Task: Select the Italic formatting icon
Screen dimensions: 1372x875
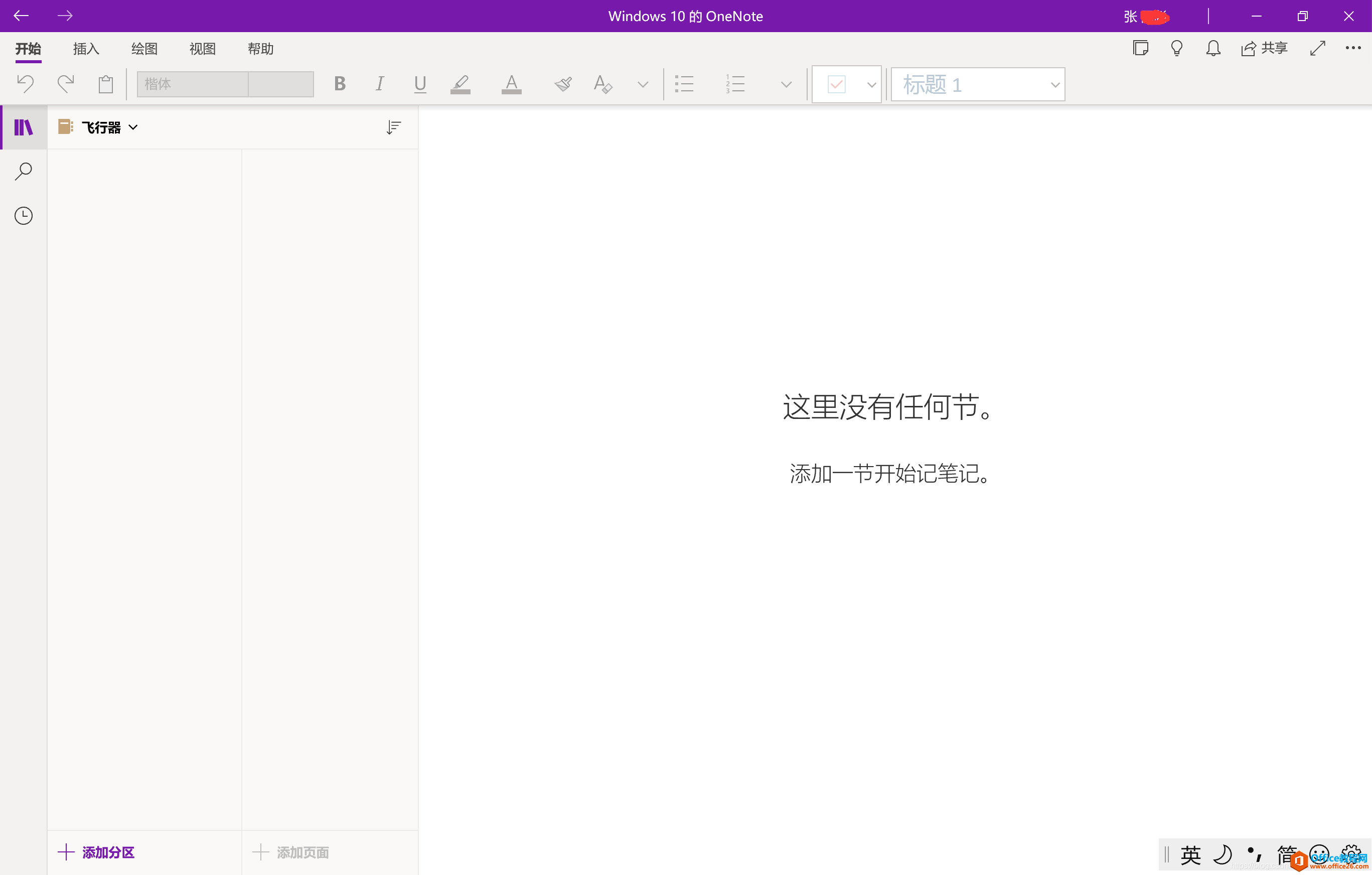Action: point(380,84)
